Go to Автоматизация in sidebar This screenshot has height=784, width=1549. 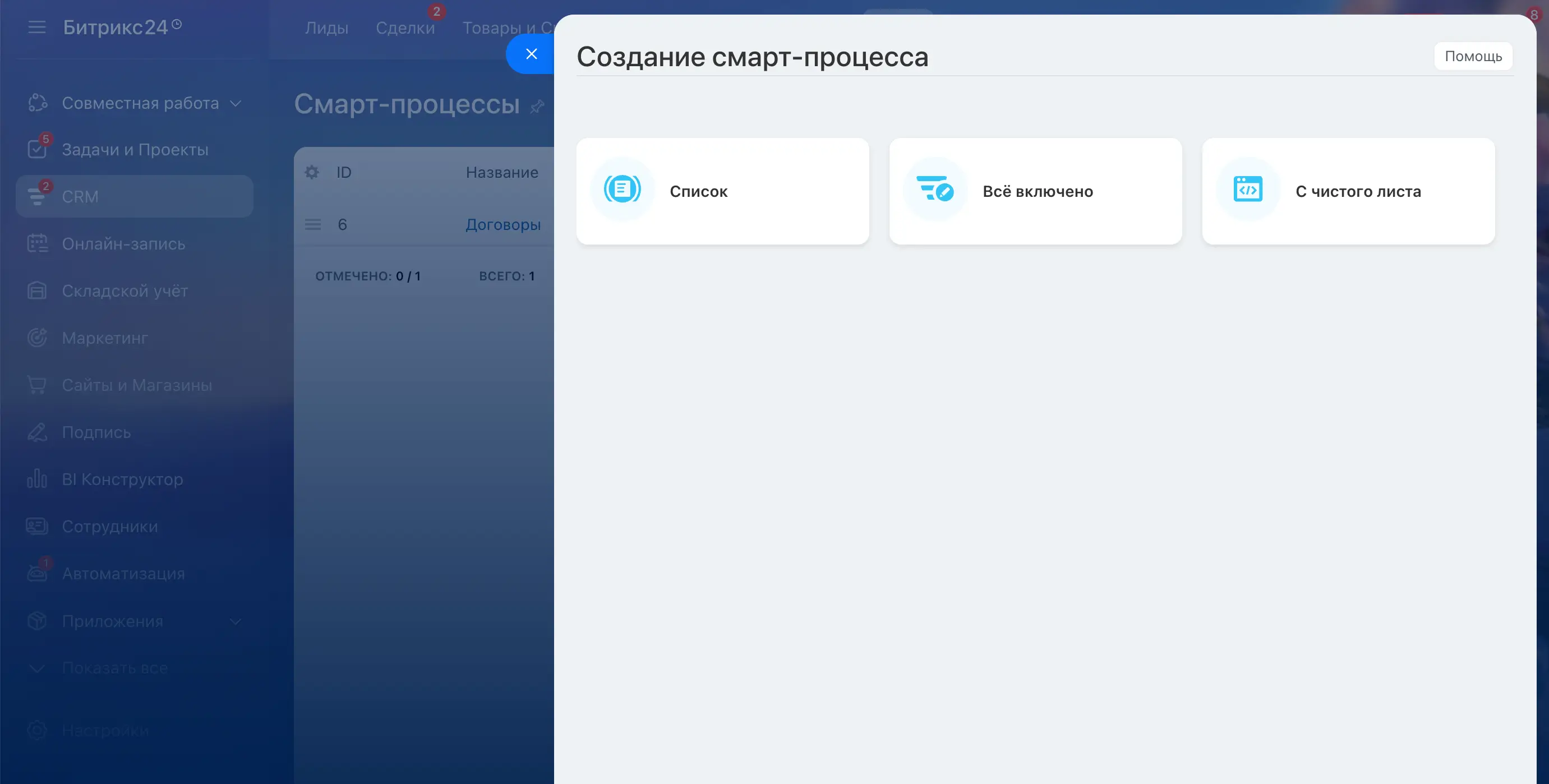123,574
